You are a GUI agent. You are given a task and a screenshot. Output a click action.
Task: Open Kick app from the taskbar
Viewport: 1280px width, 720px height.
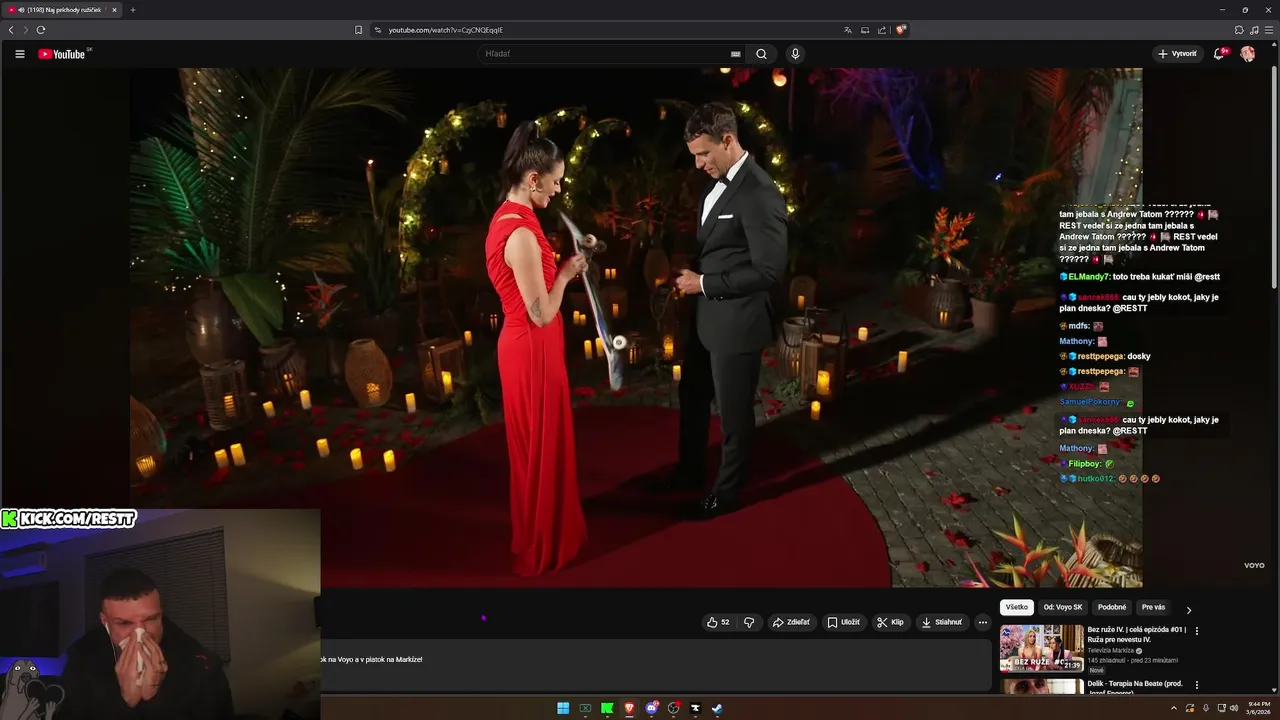[607, 708]
